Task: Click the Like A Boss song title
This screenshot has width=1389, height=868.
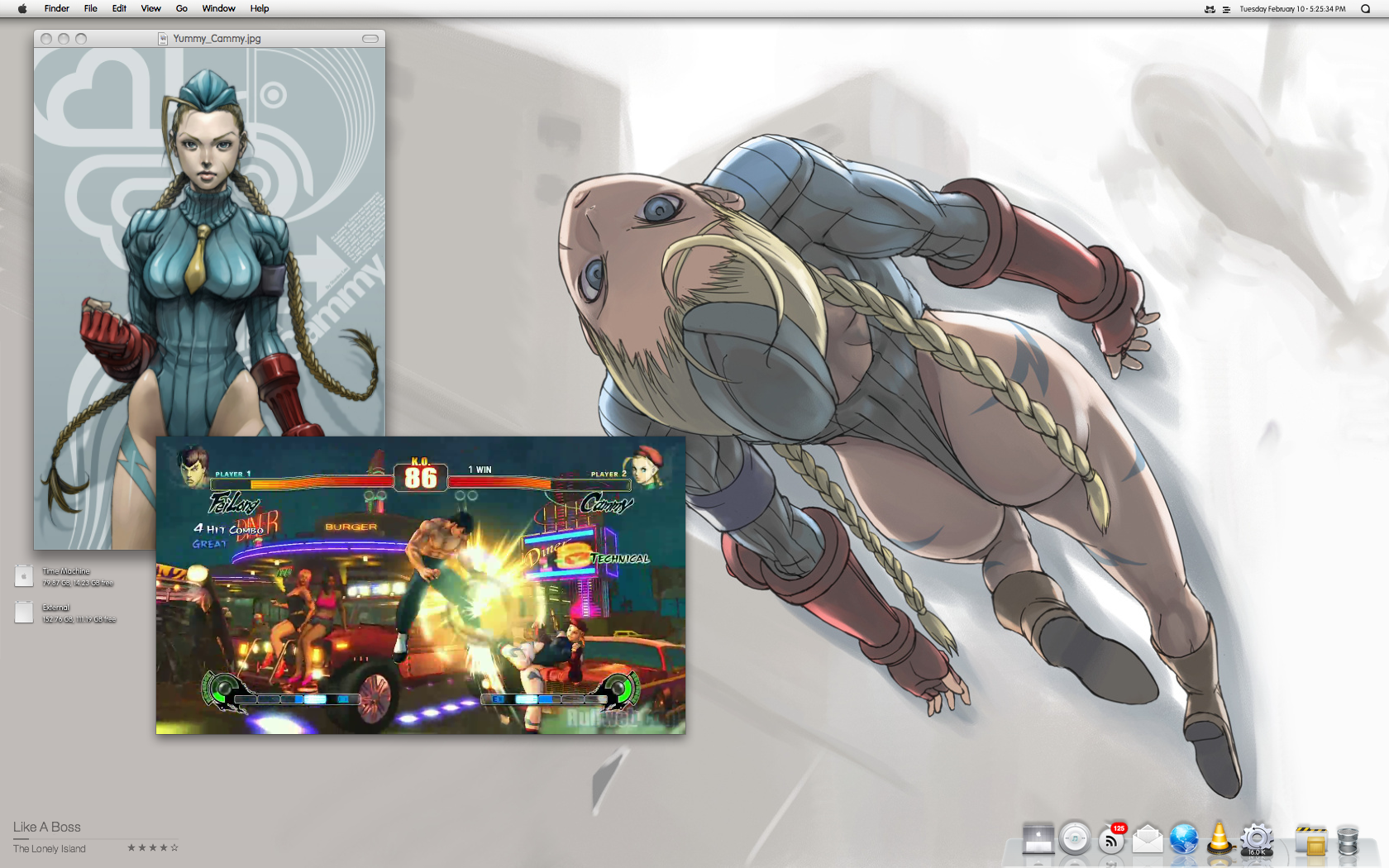Action: (47, 827)
